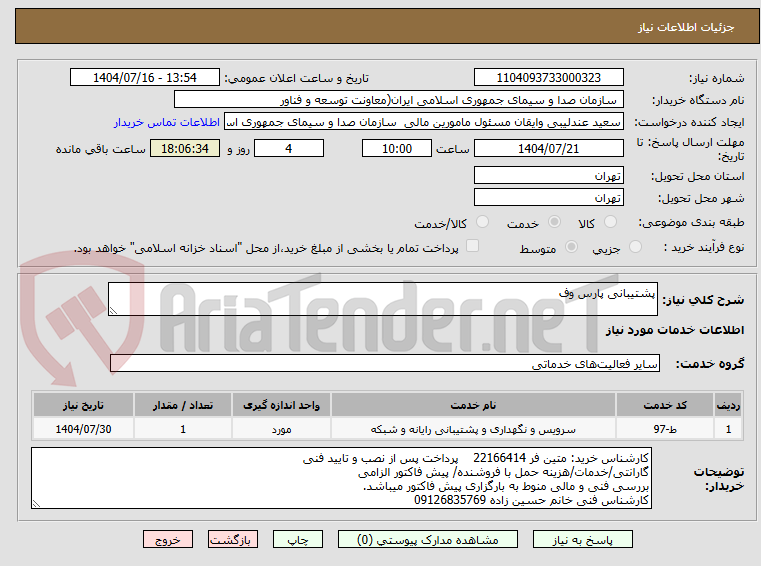The width and height of the screenshot is (761, 566).
Task: Click the جزئیات اطلاعات نیاز header title
Action: [686, 27]
